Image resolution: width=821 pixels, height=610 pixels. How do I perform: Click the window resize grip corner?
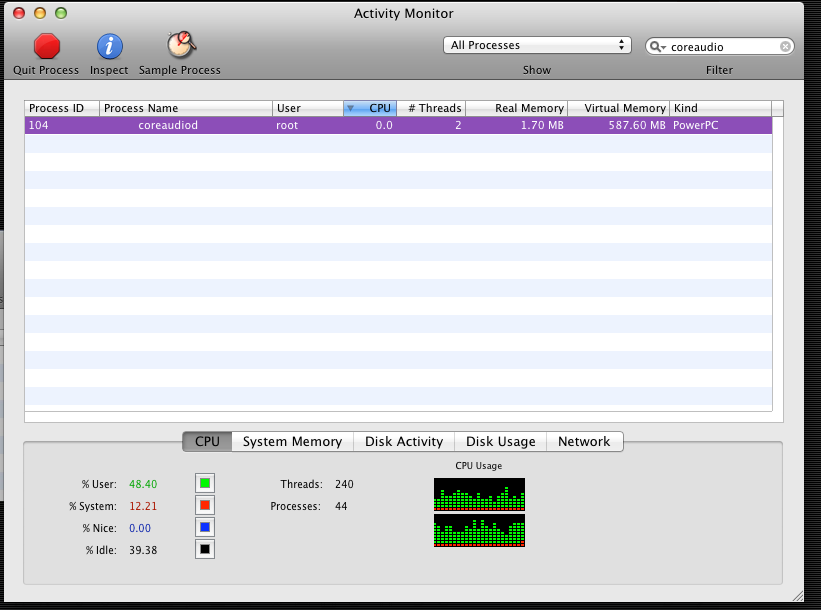tap(797, 596)
